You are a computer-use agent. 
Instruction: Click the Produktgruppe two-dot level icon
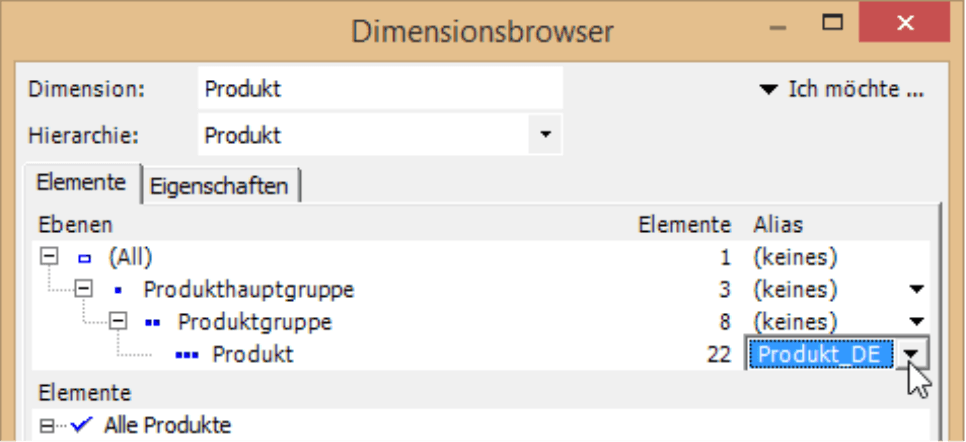(x=153, y=323)
